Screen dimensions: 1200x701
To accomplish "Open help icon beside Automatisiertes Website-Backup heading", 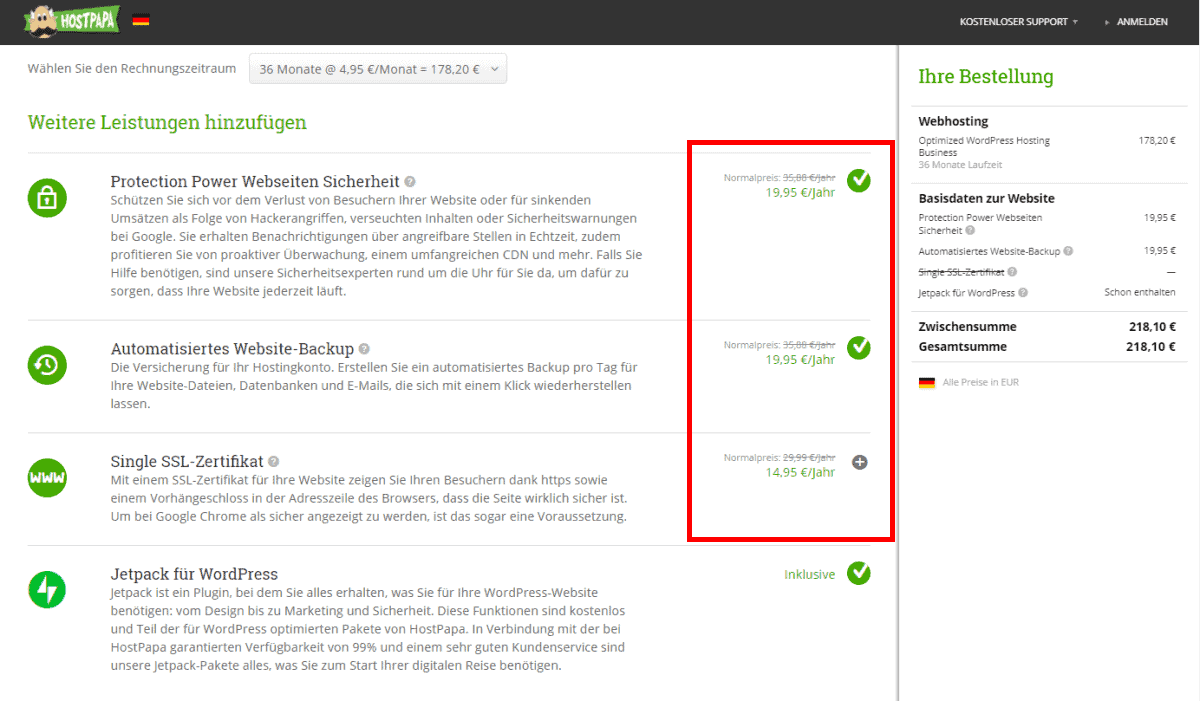I will point(364,349).
